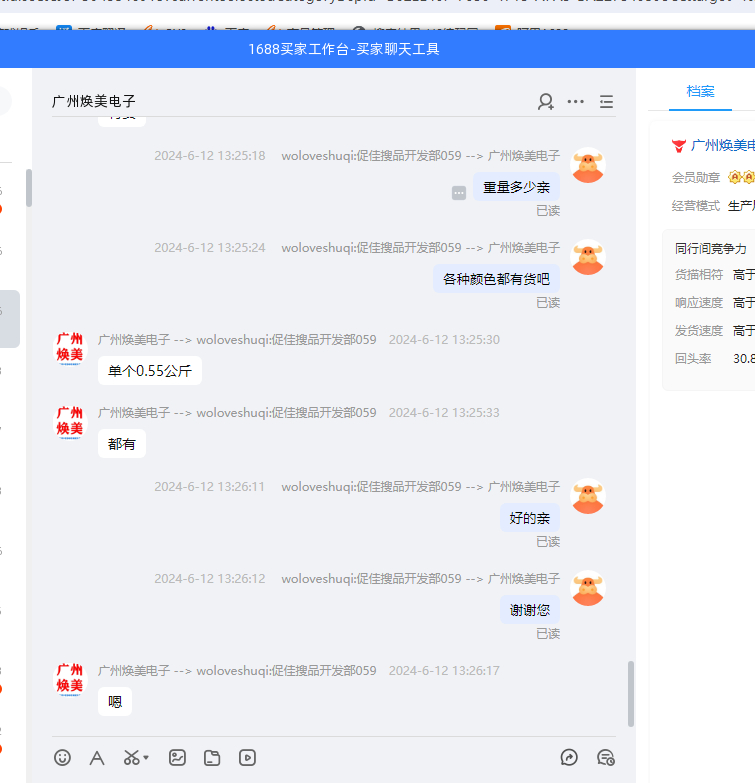Image resolution: width=755 pixels, height=783 pixels.
Task: Expand the screenshot options dropdown arrow
Action: coord(146,758)
